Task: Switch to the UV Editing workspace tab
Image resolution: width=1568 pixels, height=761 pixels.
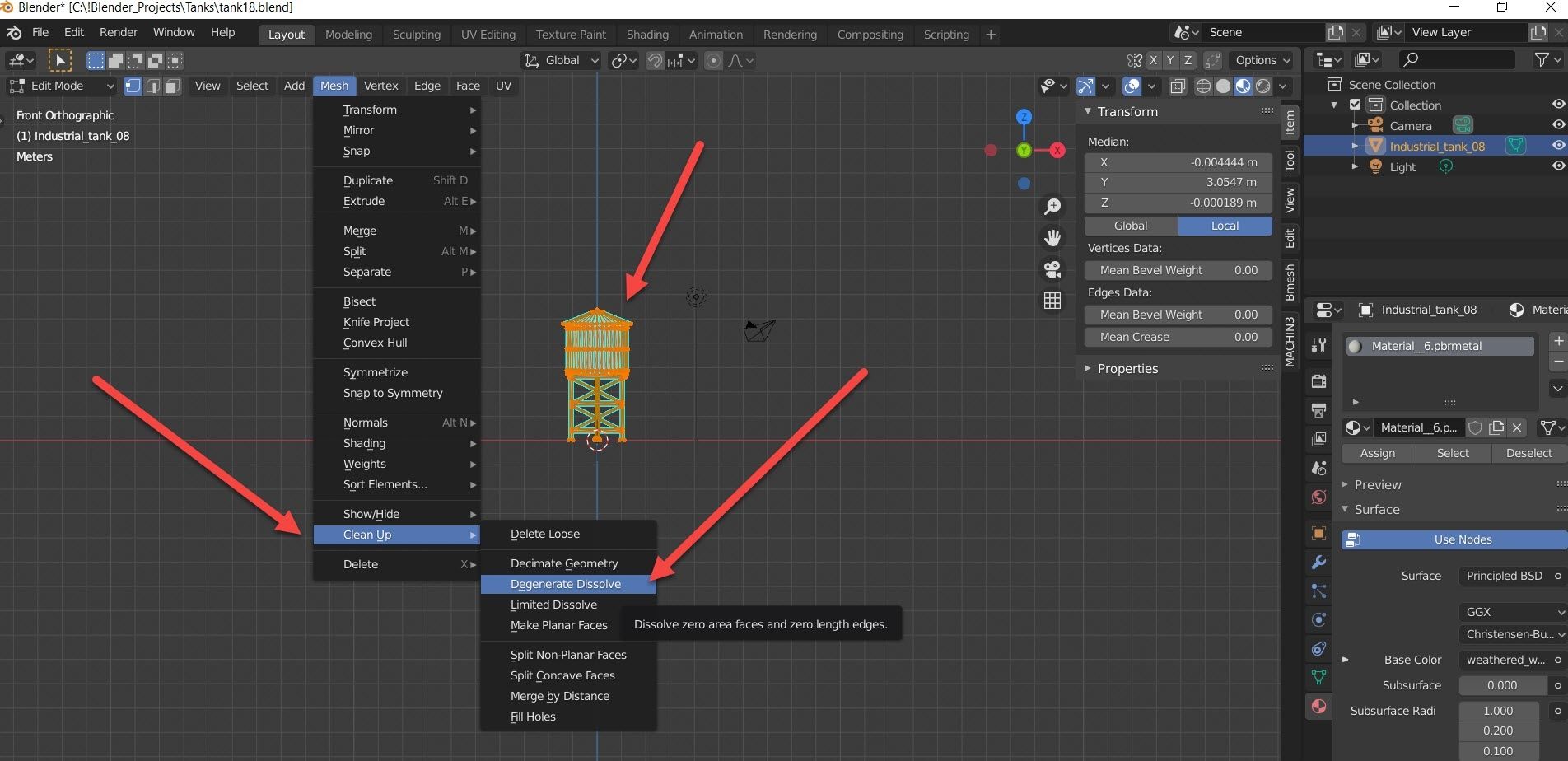Action: pyautogui.click(x=488, y=35)
